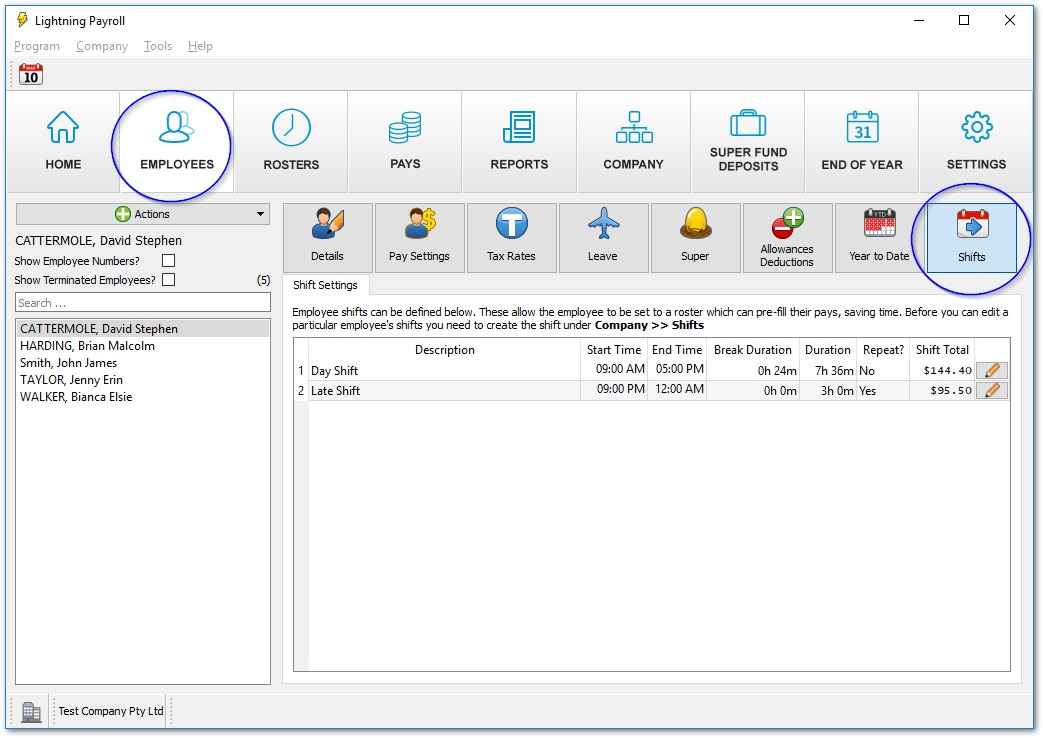The height and width of the screenshot is (738, 1043).
Task: Open the Help menu
Action: (x=200, y=46)
